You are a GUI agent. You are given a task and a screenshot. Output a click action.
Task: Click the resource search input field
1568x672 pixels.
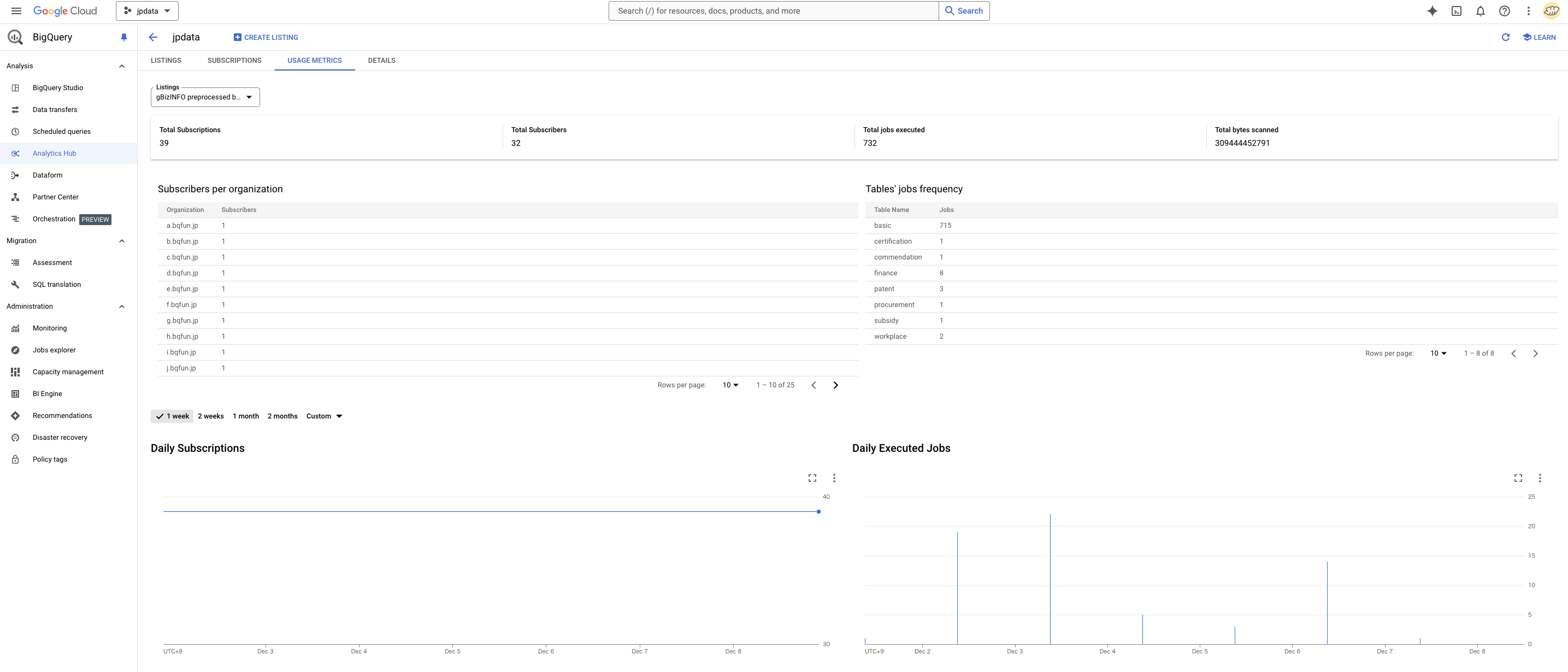773,11
